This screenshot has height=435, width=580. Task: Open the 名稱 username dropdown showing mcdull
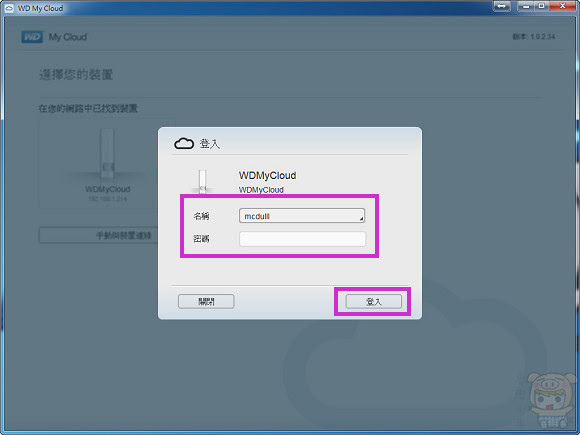pos(302,216)
